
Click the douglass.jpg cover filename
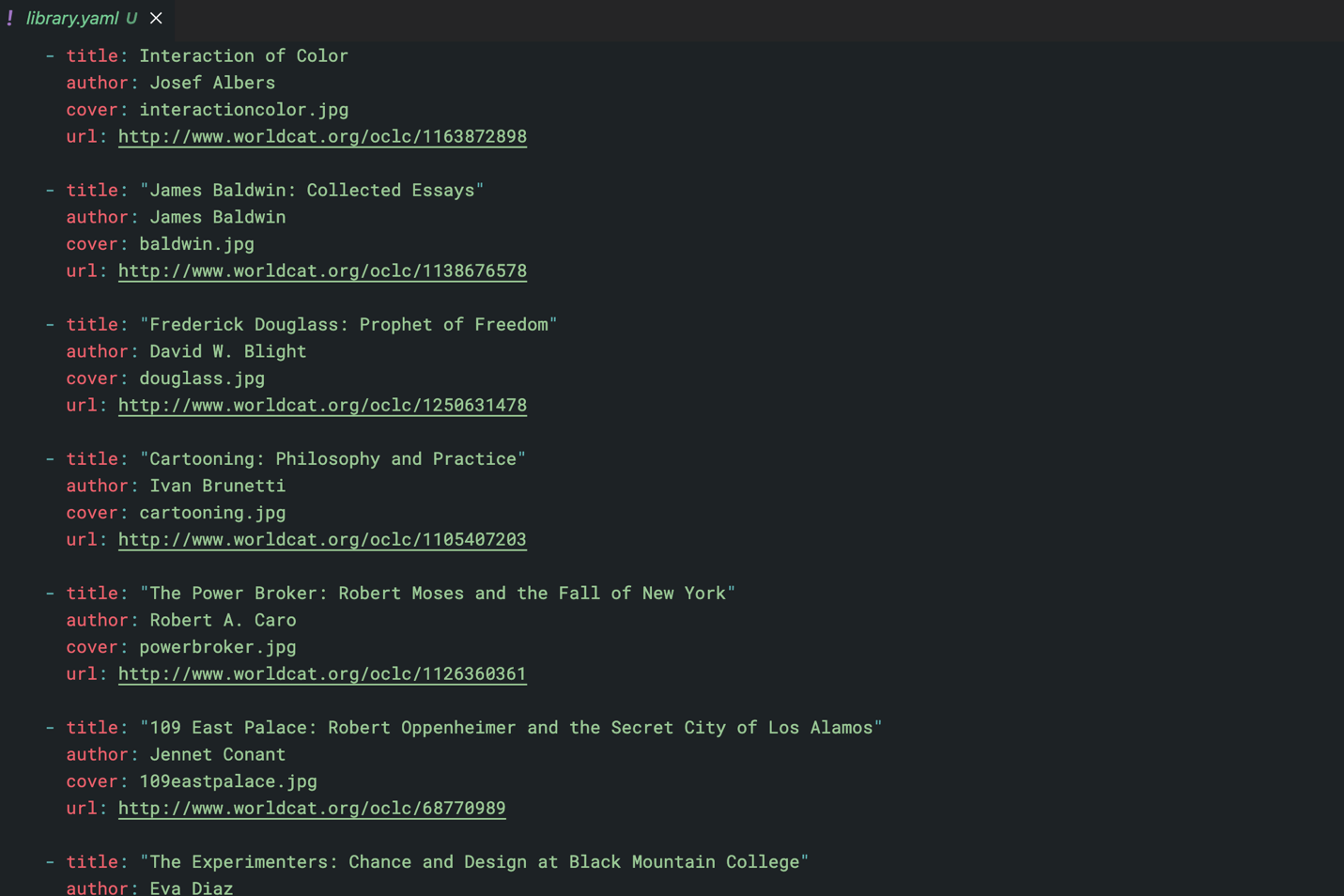(x=202, y=378)
